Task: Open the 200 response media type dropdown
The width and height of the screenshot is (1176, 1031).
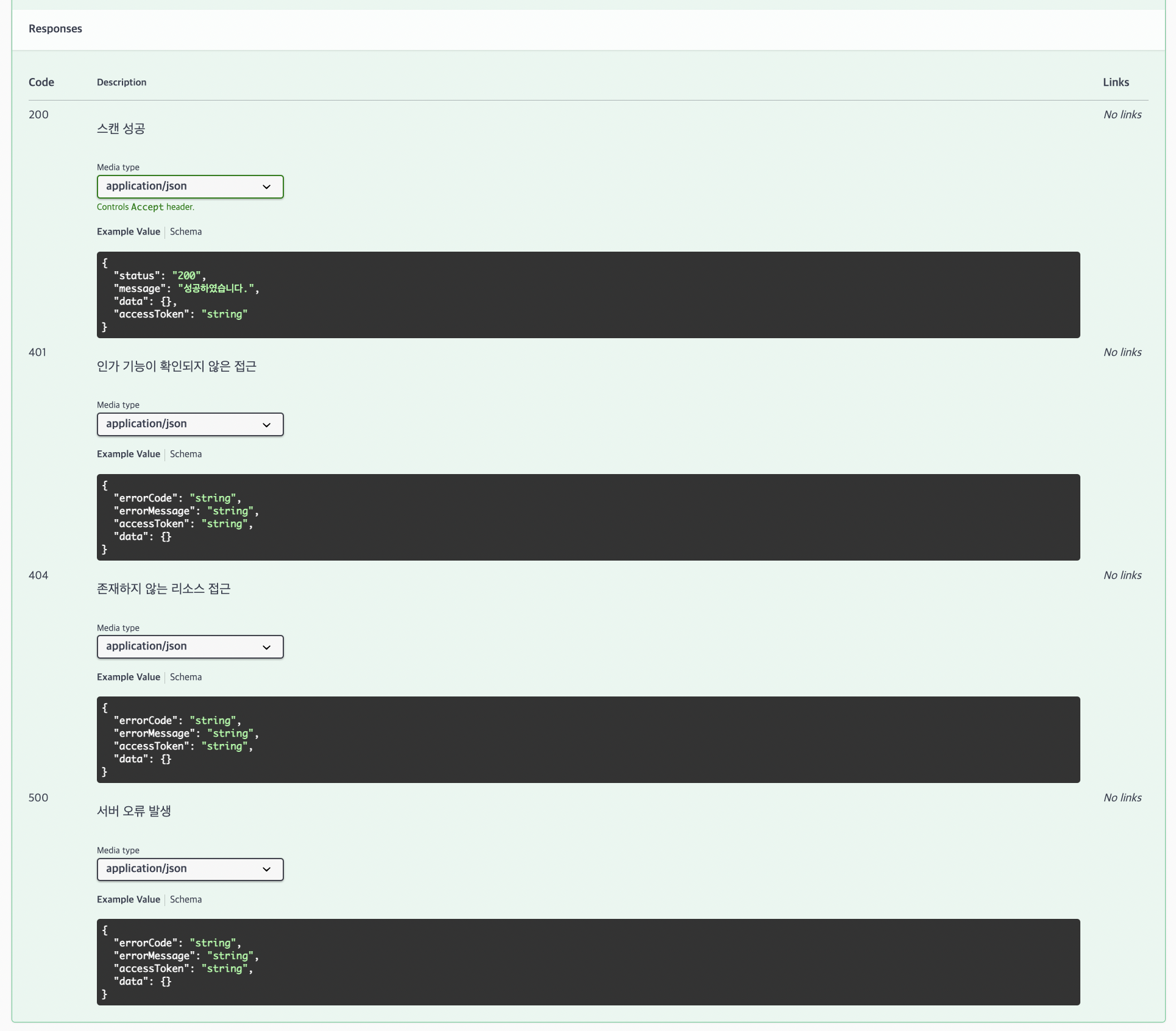Action: point(190,186)
